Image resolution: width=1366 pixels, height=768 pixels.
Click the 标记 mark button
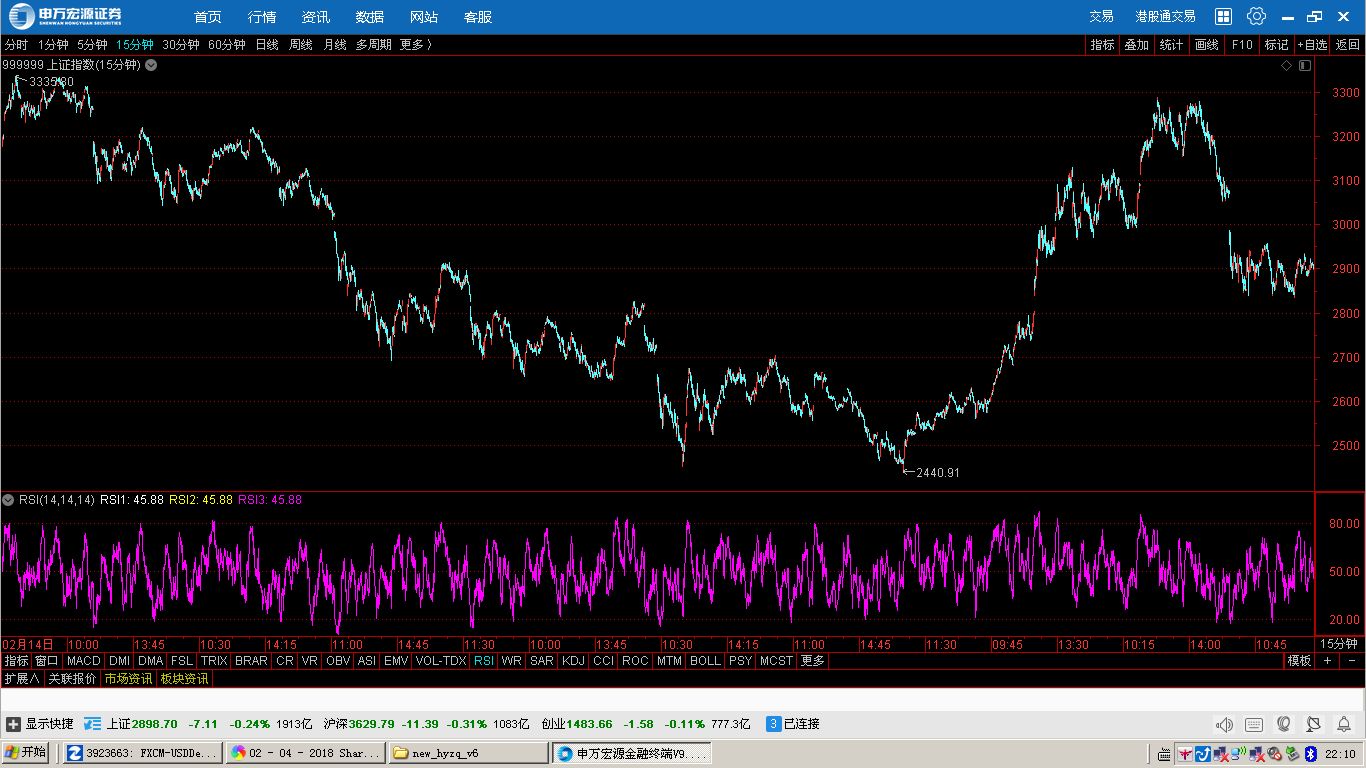coord(1277,45)
